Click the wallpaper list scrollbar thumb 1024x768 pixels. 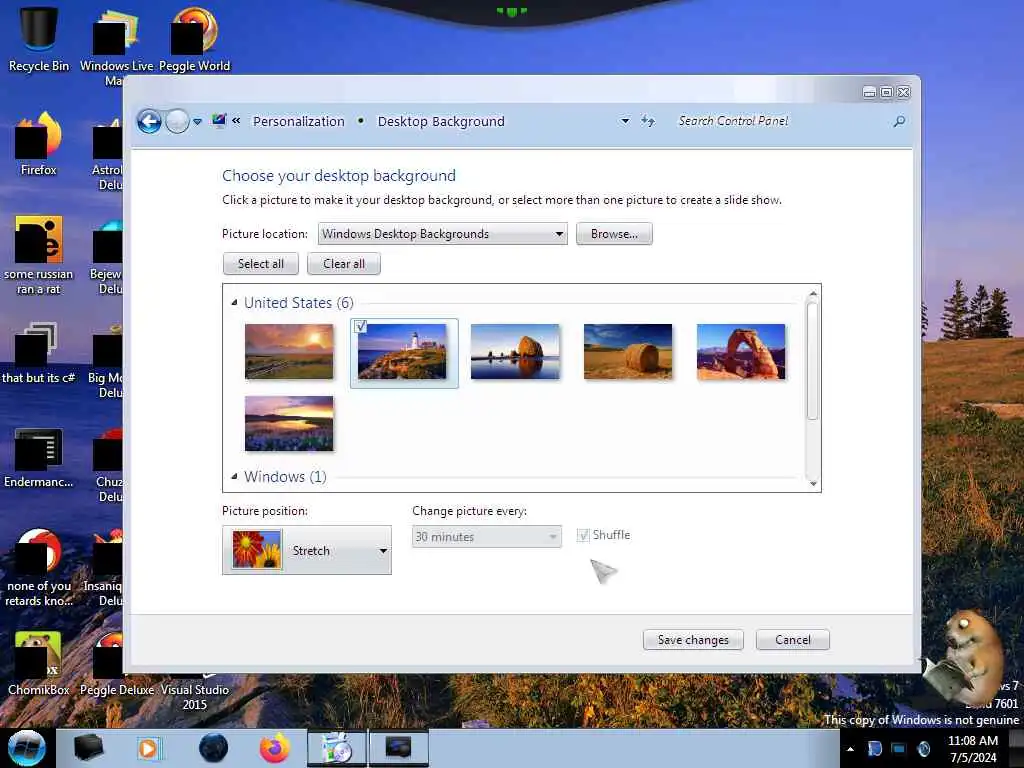click(x=812, y=361)
